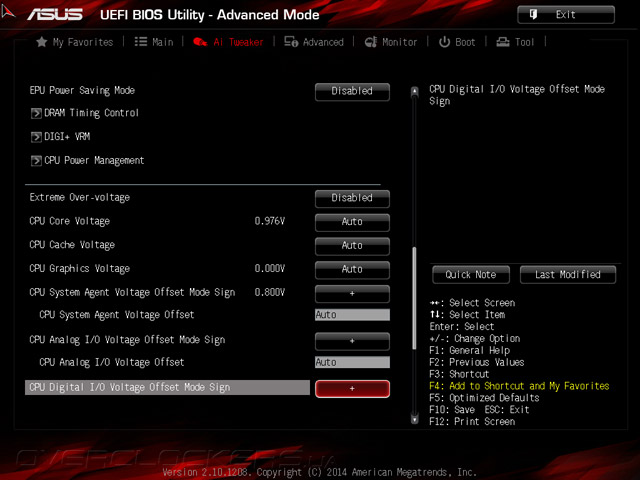The image size is (640, 480).
Task: Click the Last Modified button
Action: pyautogui.click(x=568, y=275)
